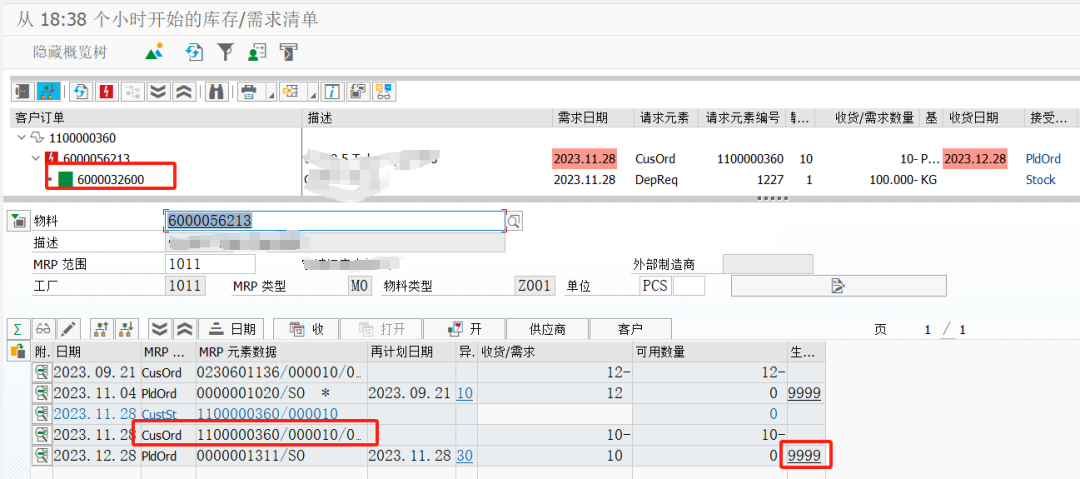Open the filter funnel icon
The height and width of the screenshot is (479, 1080).
pos(225,52)
